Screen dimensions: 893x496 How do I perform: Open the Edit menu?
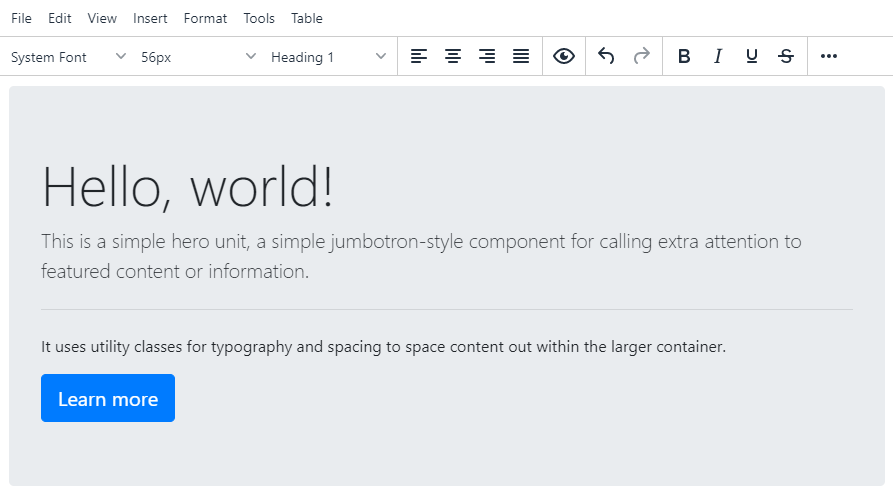tap(60, 18)
